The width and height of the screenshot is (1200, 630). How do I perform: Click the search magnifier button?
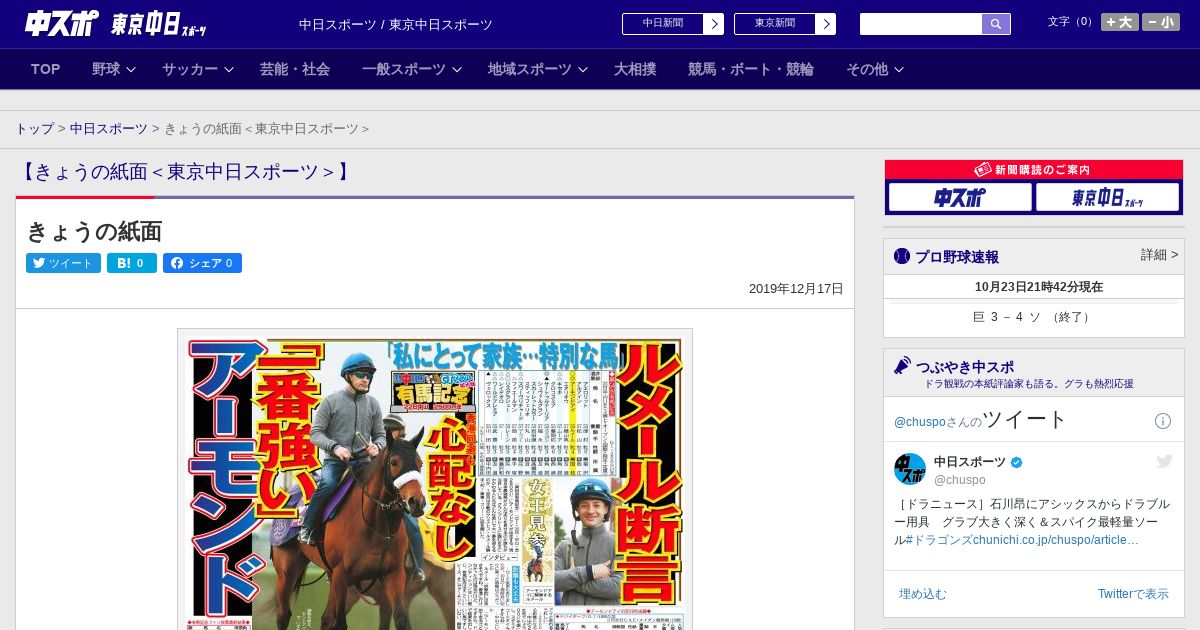[996, 24]
